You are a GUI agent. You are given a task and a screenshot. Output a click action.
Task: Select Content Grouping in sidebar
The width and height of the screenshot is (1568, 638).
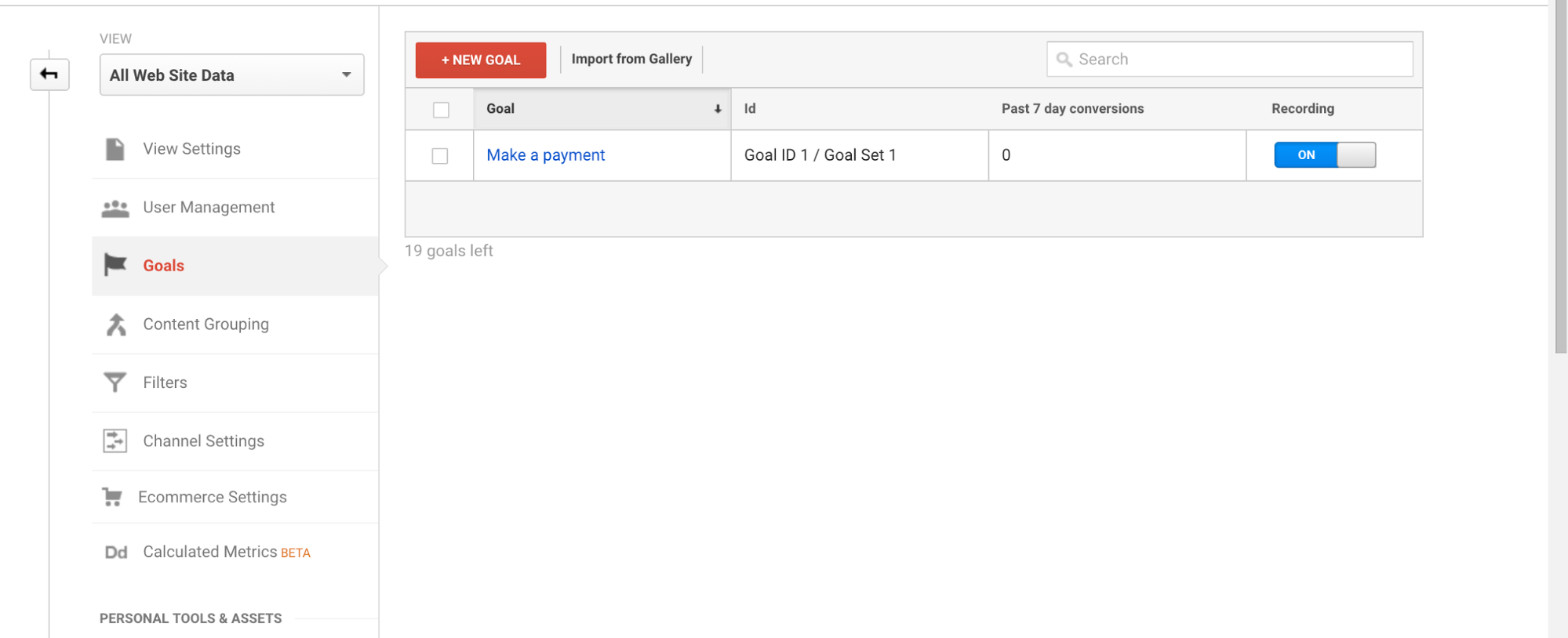click(206, 324)
